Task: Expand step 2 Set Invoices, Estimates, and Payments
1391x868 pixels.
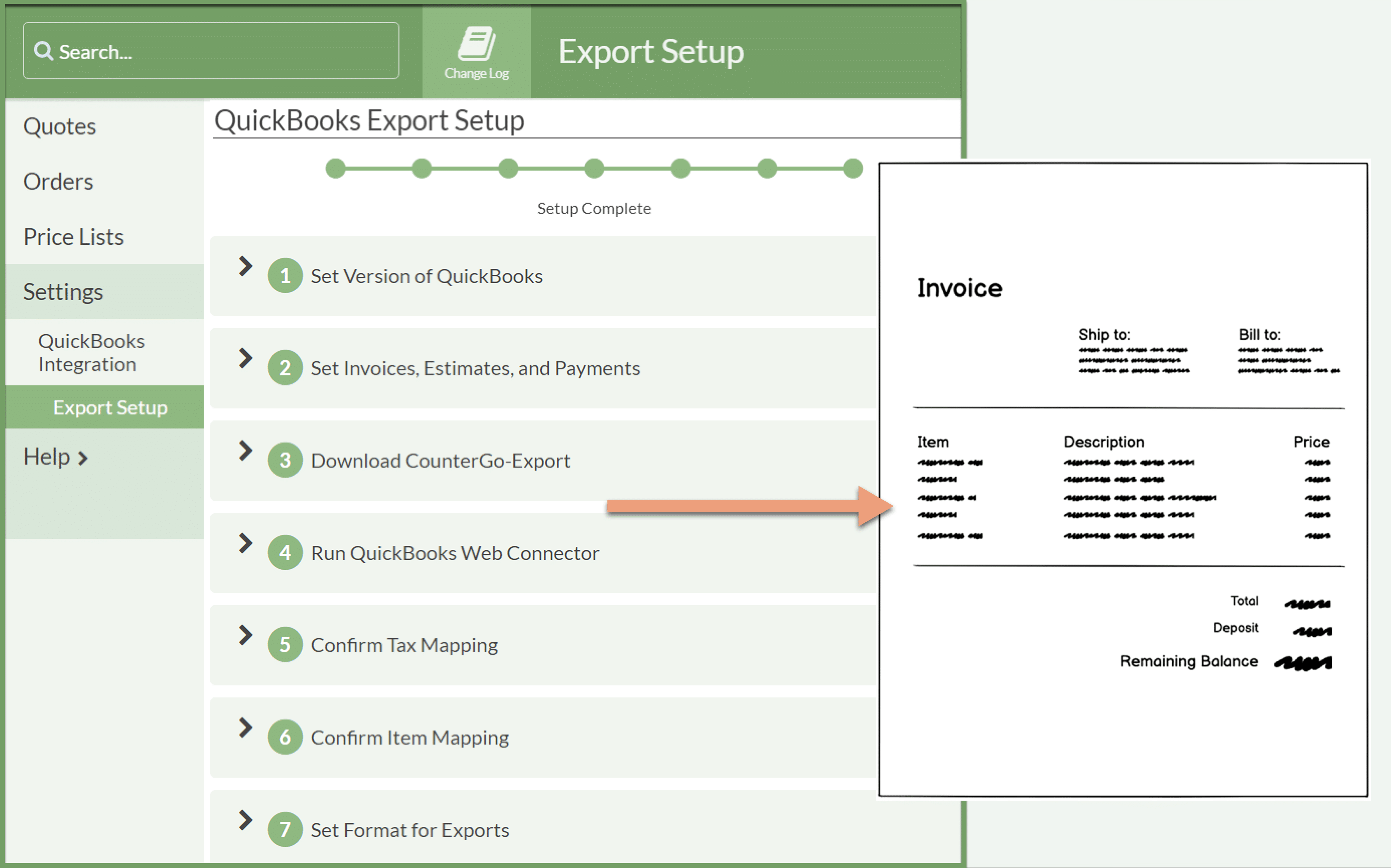Action: tap(245, 358)
